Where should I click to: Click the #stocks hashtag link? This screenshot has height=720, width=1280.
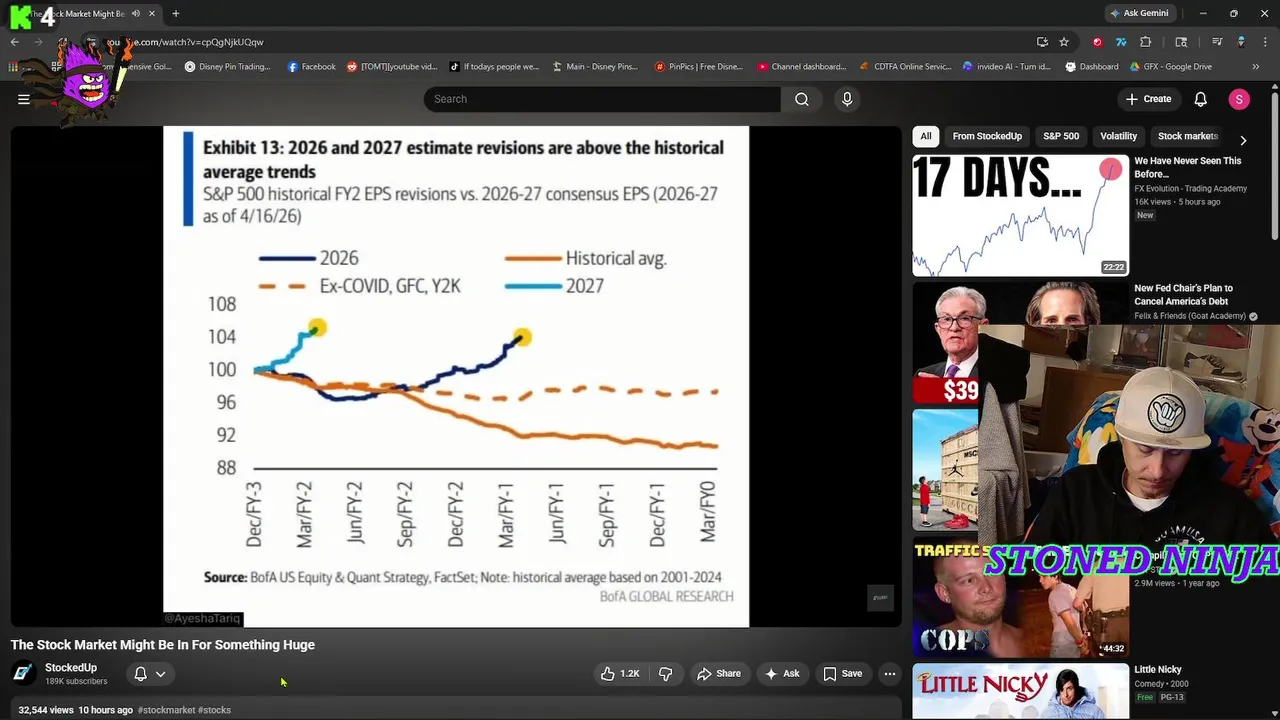point(214,710)
